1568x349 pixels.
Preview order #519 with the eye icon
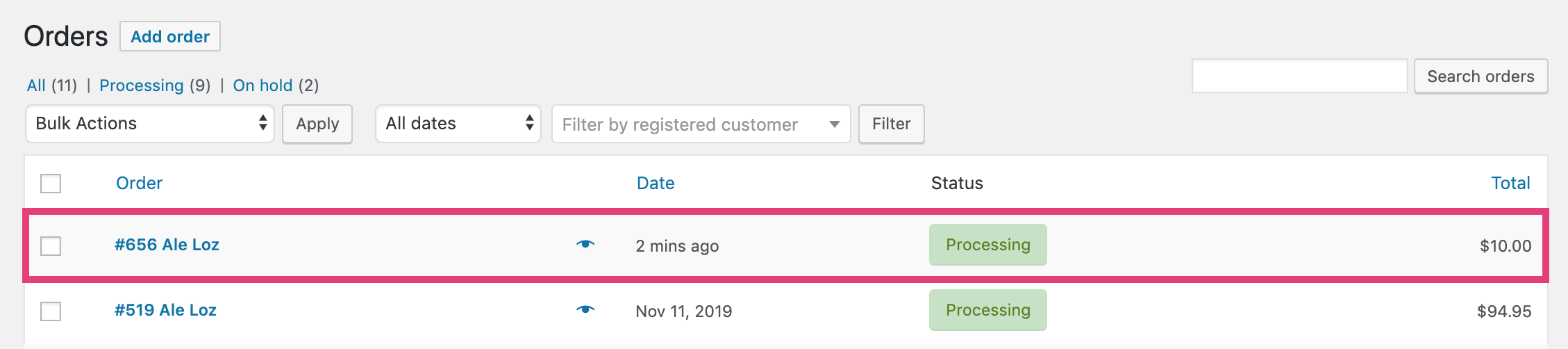585,309
